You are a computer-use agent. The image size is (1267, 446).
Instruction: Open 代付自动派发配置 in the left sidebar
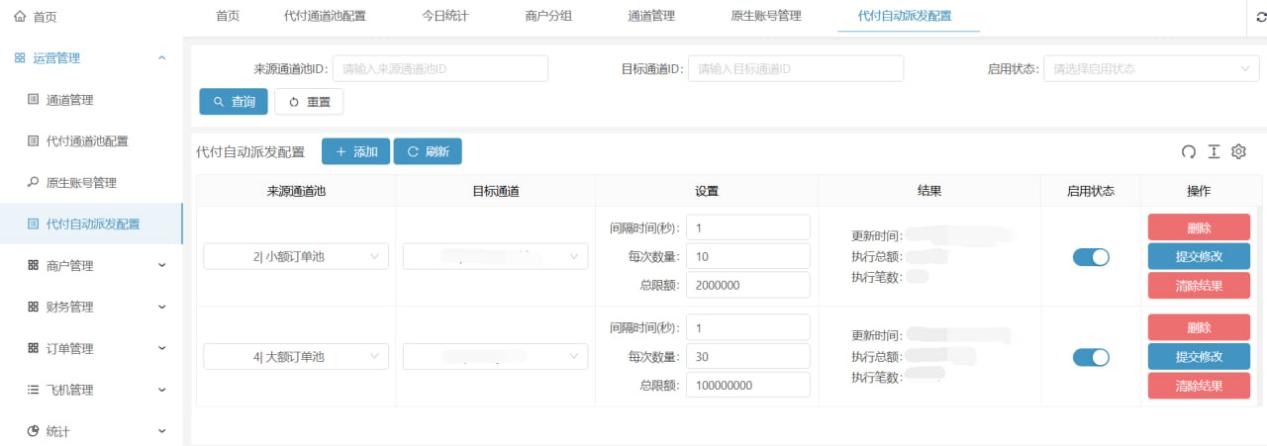click(91, 224)
